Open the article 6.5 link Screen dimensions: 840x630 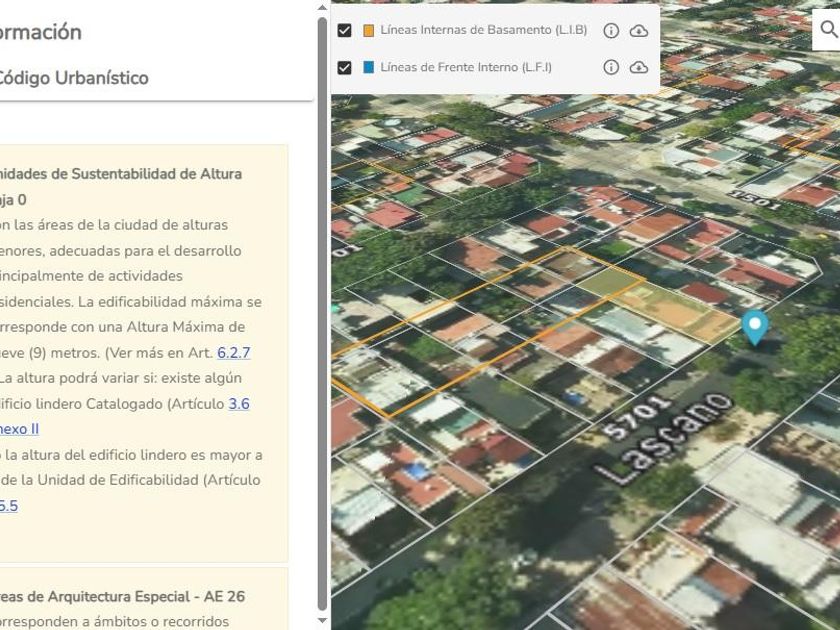click(8, 505)
